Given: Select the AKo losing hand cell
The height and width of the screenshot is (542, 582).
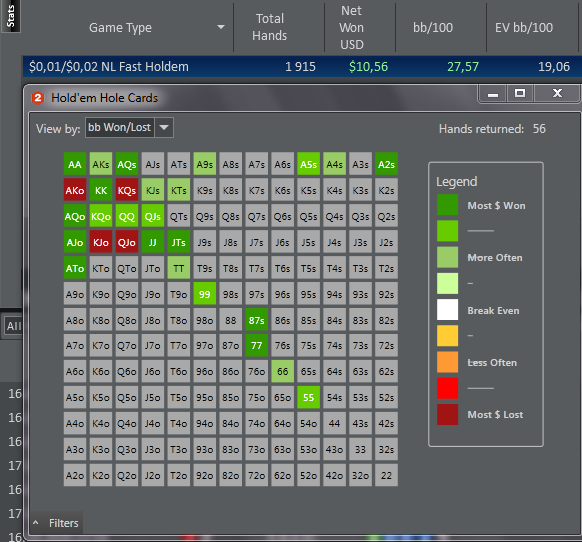Looking at the screenshot, I should click(75, 190).
